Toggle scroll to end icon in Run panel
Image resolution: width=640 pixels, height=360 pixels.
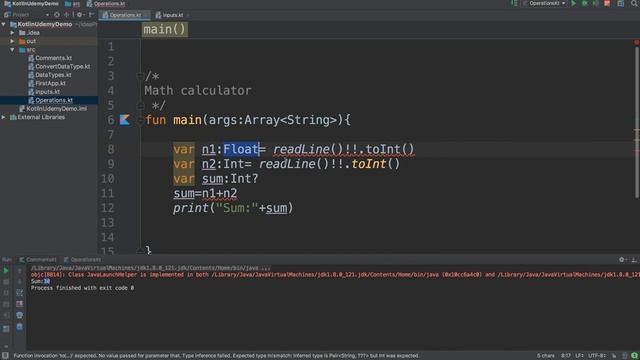[20, 304]
